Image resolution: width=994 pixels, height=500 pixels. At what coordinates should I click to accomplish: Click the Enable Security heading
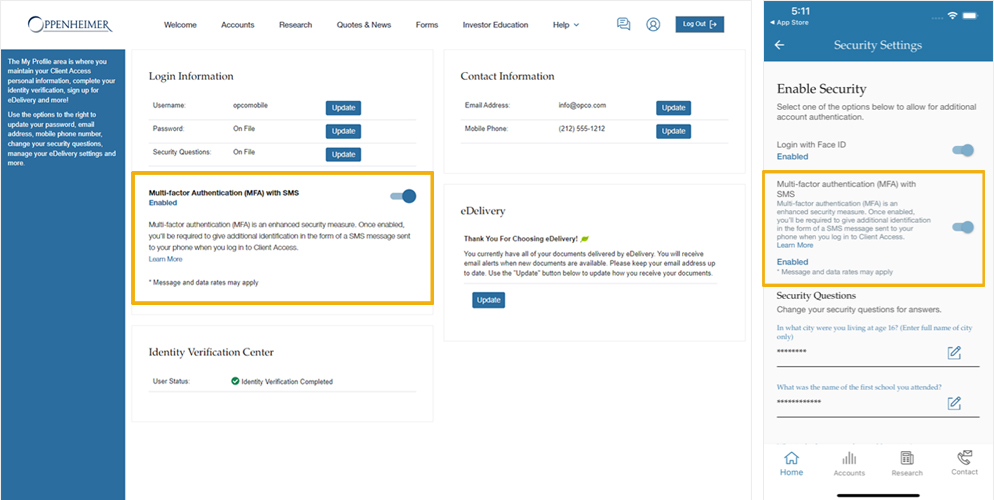tap(822, 89)
